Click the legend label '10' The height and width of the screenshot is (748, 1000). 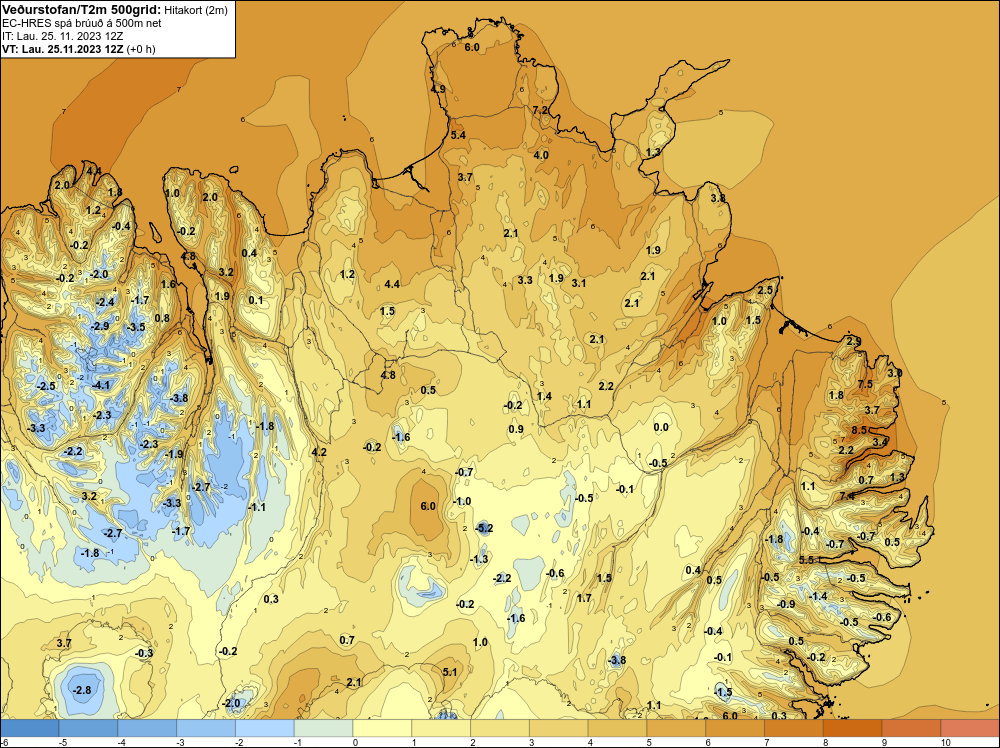946,742
